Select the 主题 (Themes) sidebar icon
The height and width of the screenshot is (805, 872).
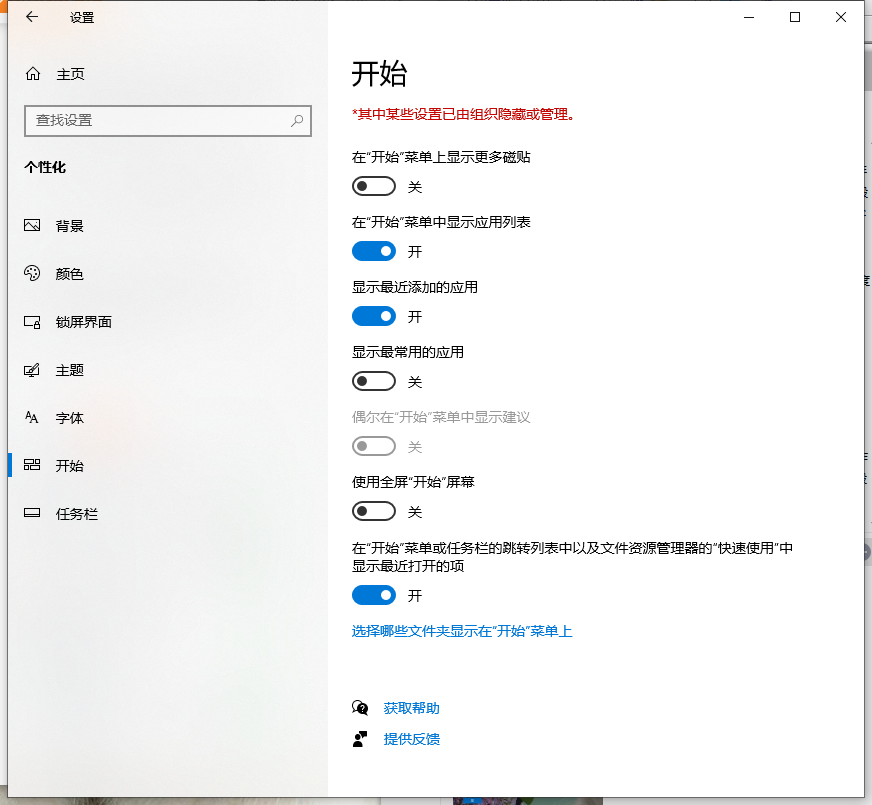coord(33,370)
